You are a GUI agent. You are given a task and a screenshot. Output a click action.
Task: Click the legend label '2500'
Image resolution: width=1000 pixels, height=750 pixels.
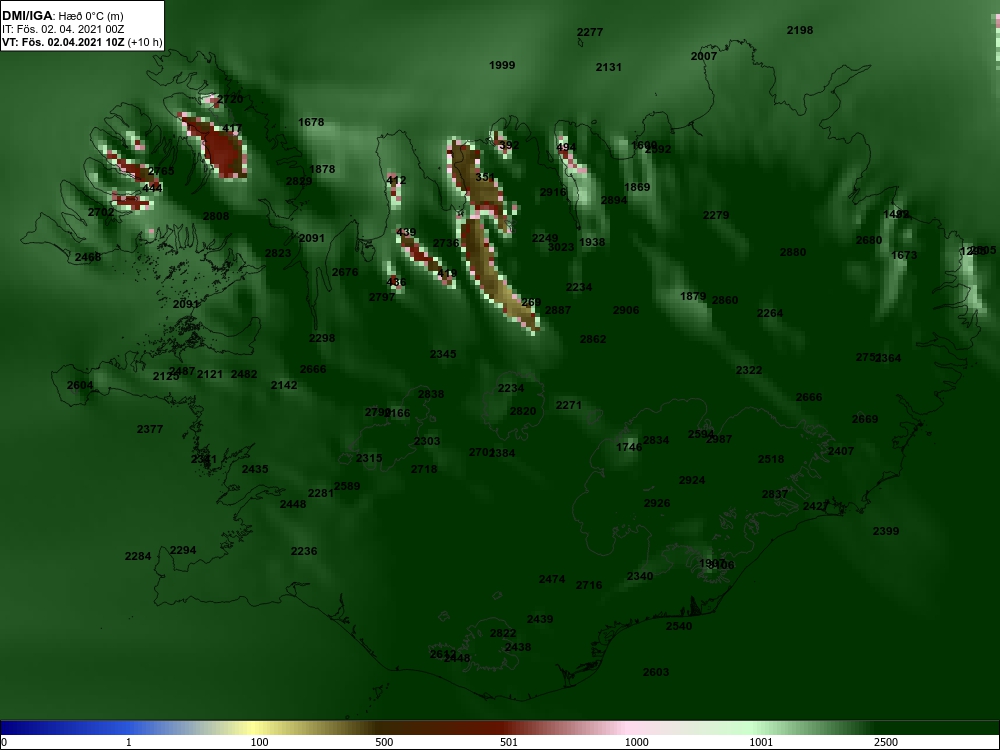886,742
